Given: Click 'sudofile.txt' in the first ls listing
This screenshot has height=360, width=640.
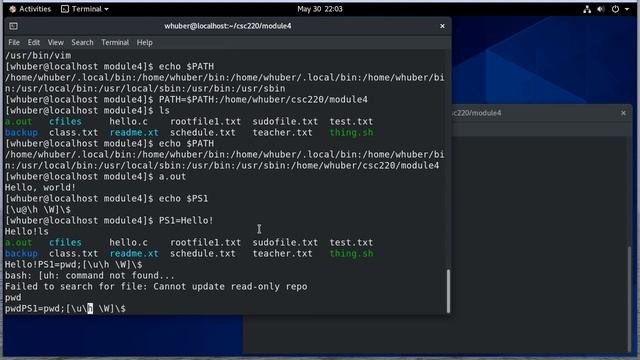Looking at the screenshot, I should (x=285, y=122).
